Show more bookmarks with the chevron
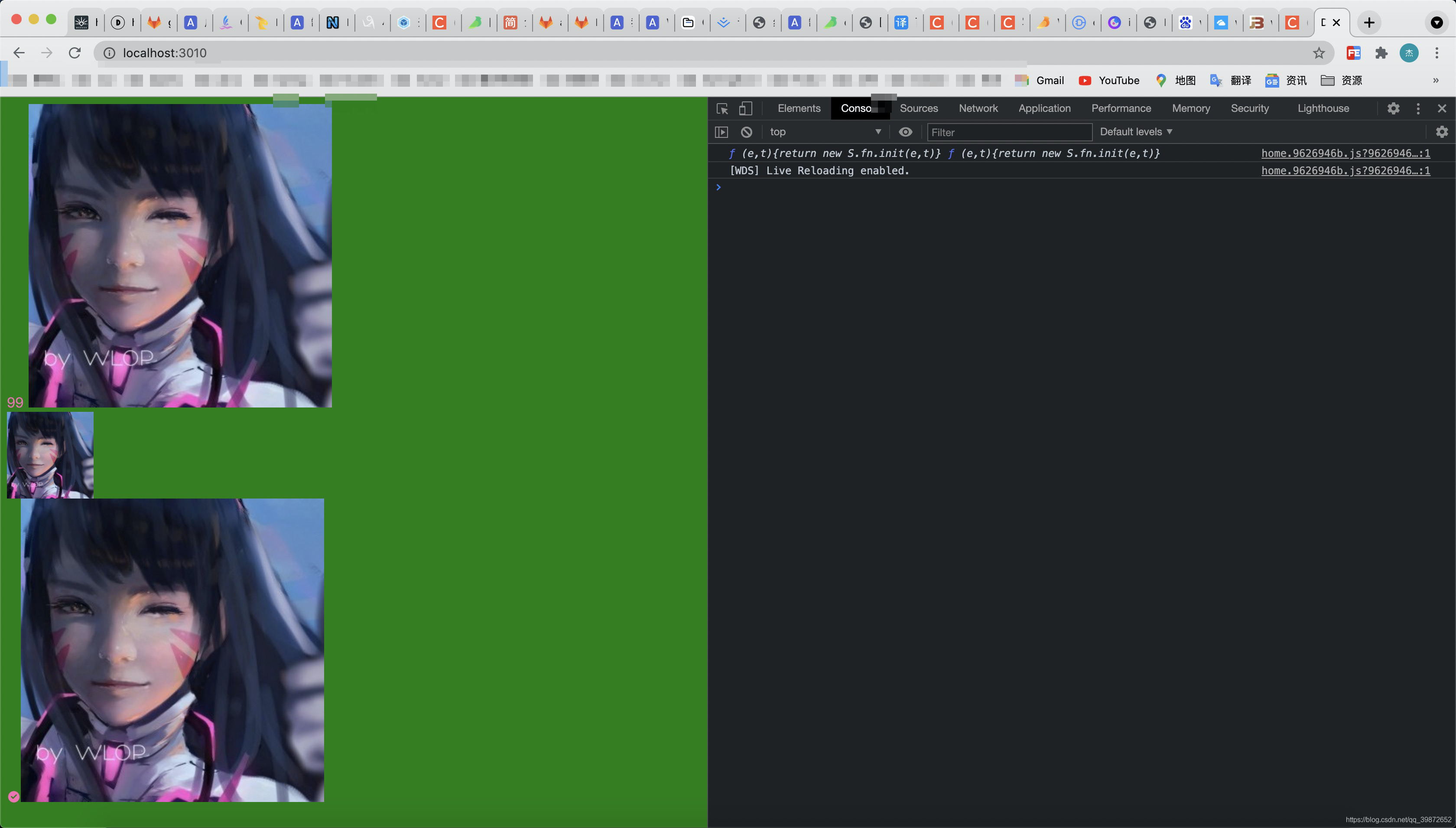The height and width of the screenshot is (828, 1456). click(1436, 81)
